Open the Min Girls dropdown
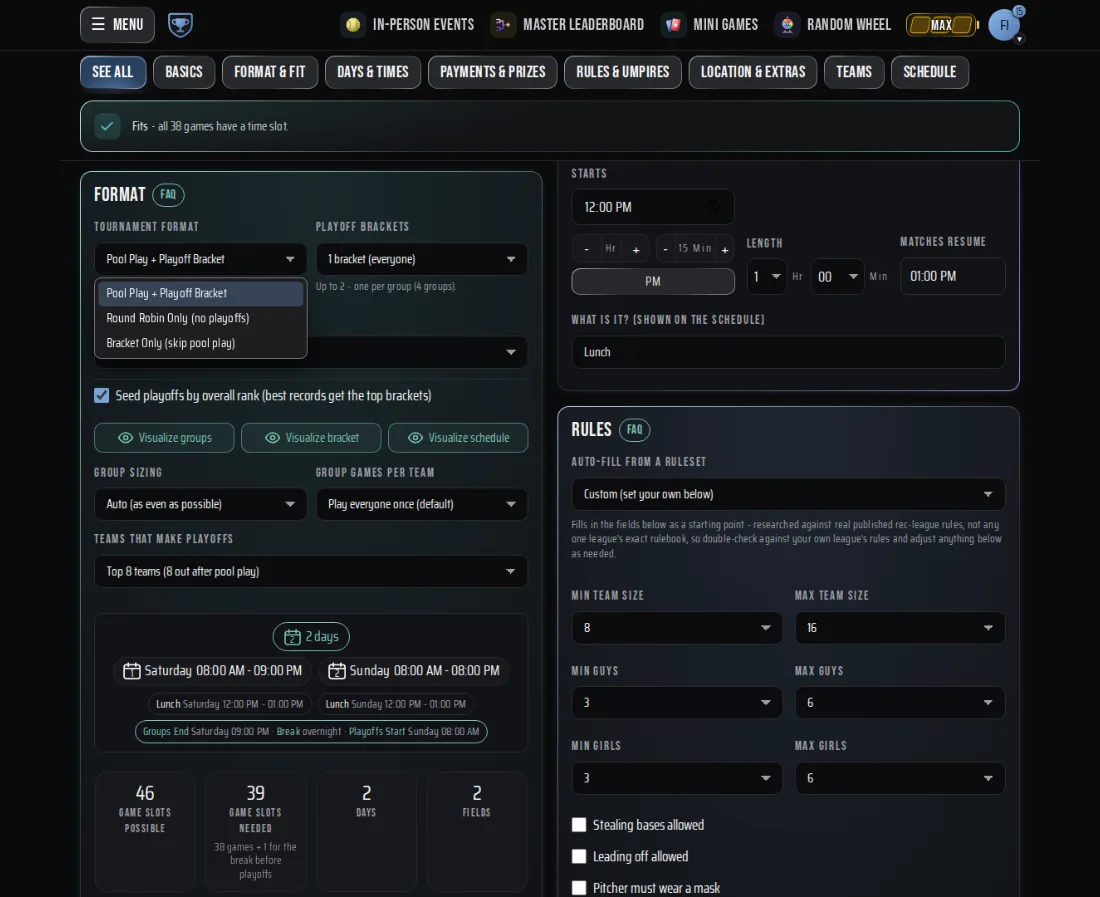 point(677,778)
